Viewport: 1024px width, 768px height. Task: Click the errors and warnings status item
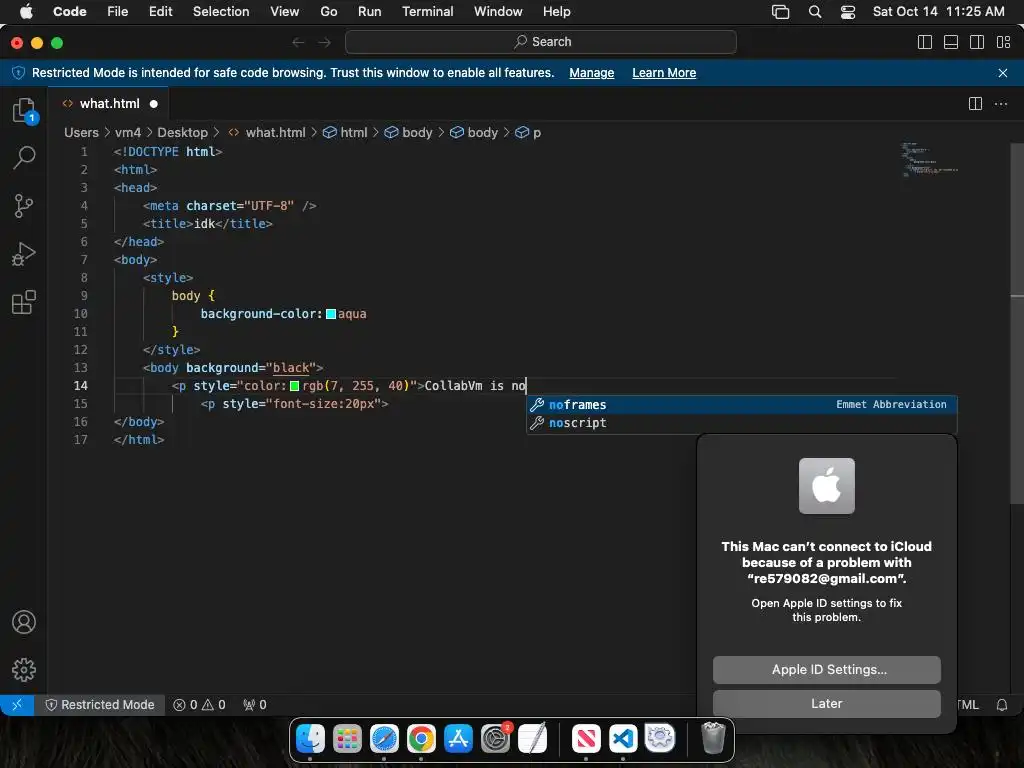(199, 705)
